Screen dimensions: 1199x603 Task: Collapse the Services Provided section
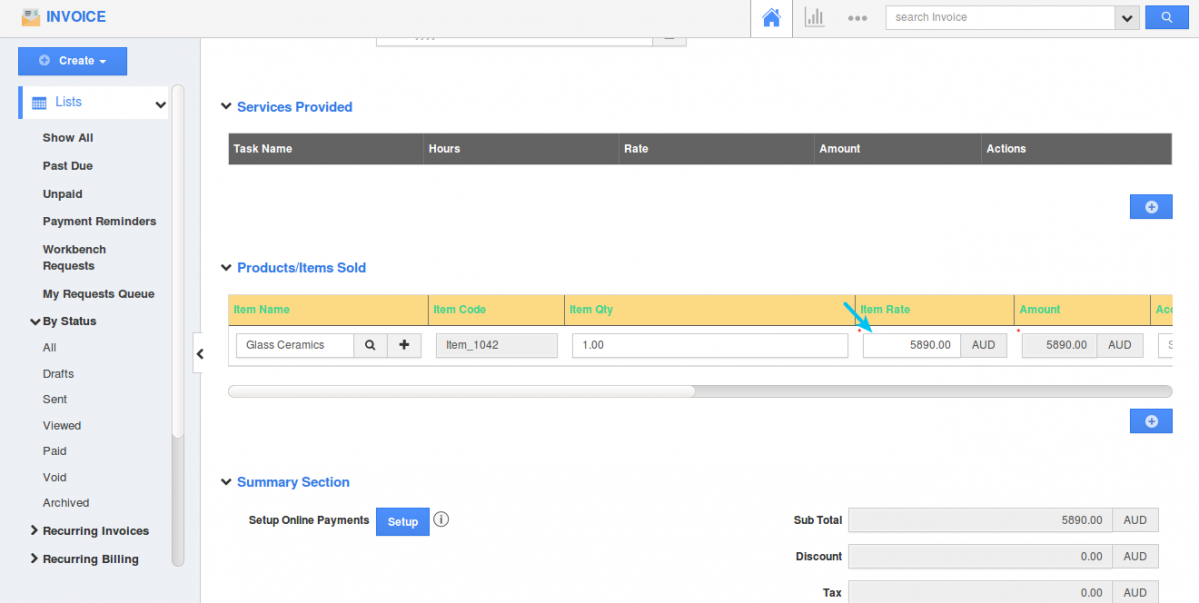[225, 108]
